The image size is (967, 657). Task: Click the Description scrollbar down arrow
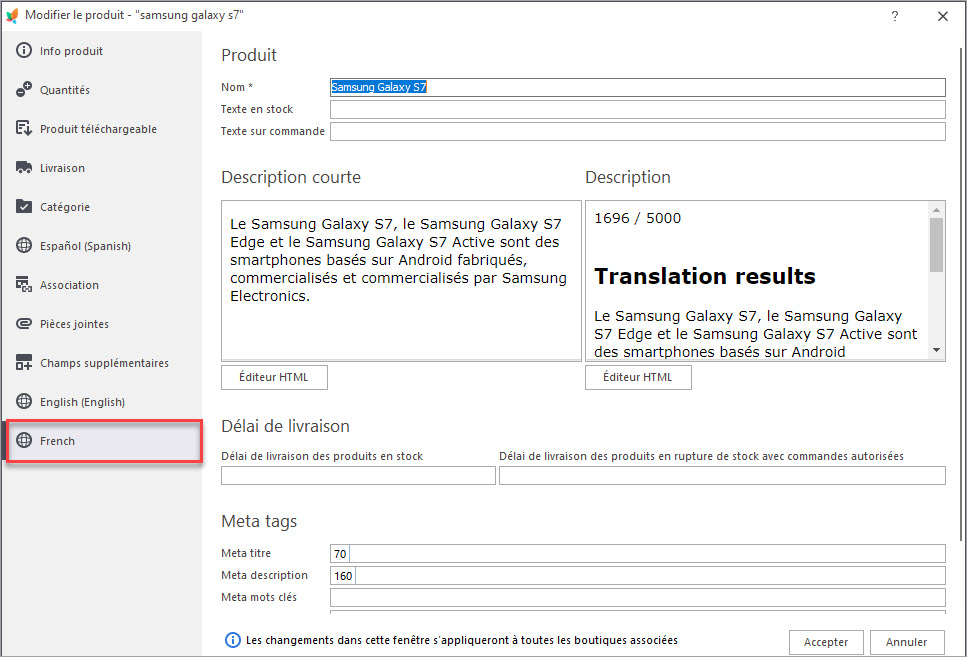(936, 350)
